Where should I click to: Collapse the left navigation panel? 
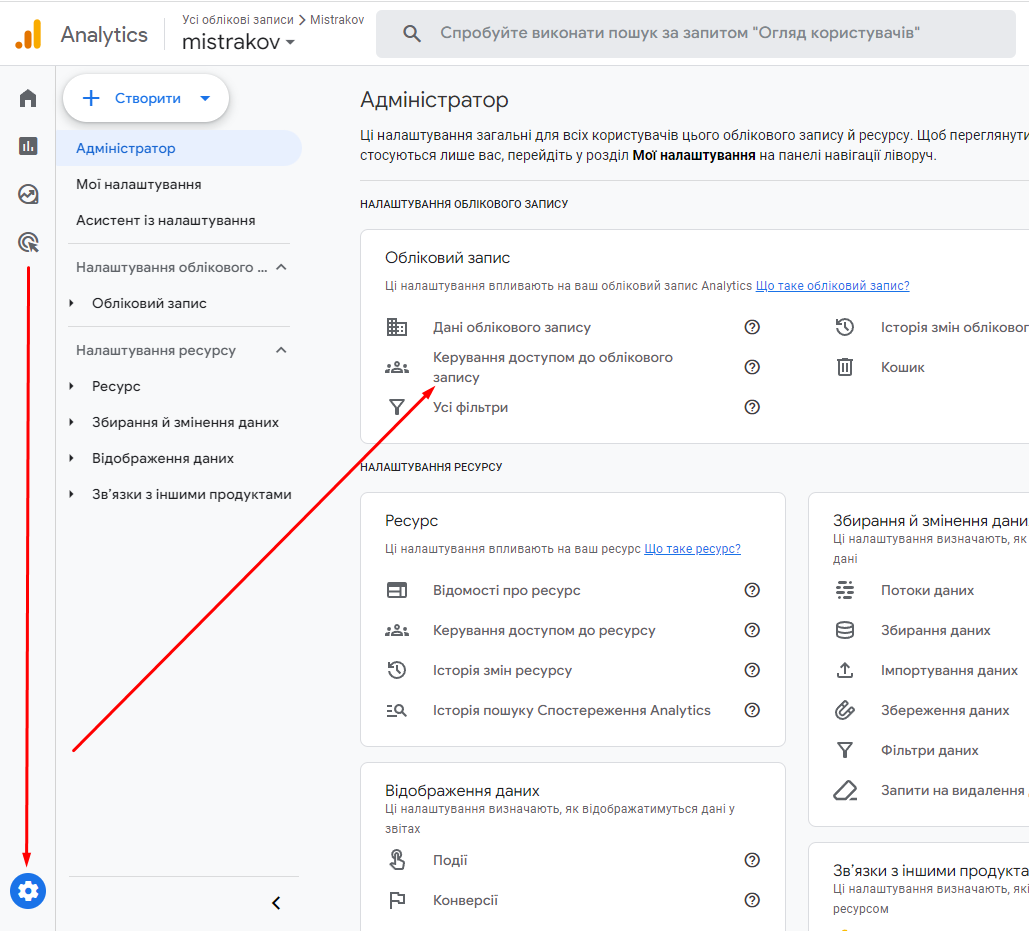point(276,903)
